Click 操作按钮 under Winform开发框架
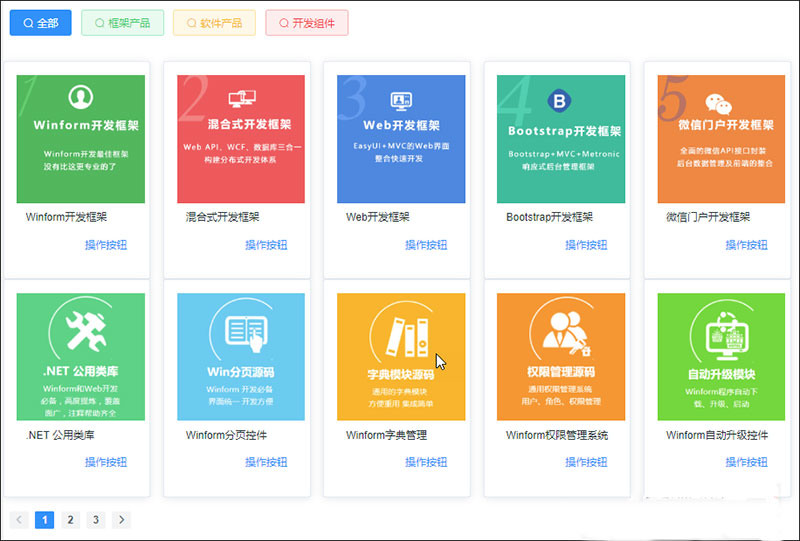The image size is (800, 541). click(106, 245)
